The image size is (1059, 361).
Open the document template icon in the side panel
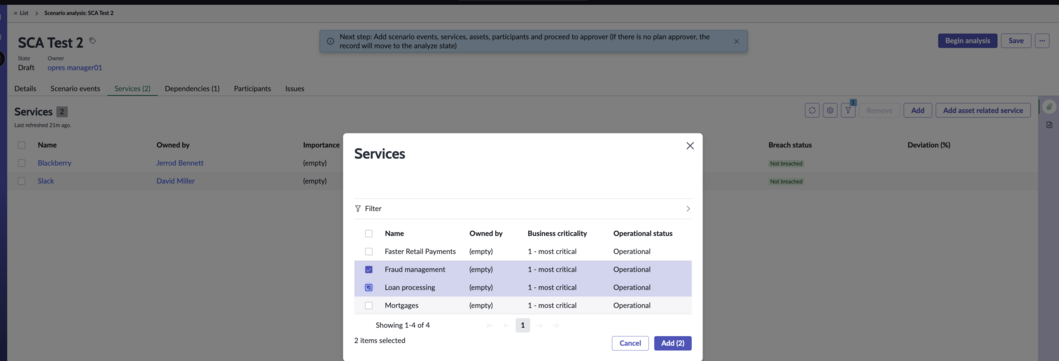point(1049,125)
